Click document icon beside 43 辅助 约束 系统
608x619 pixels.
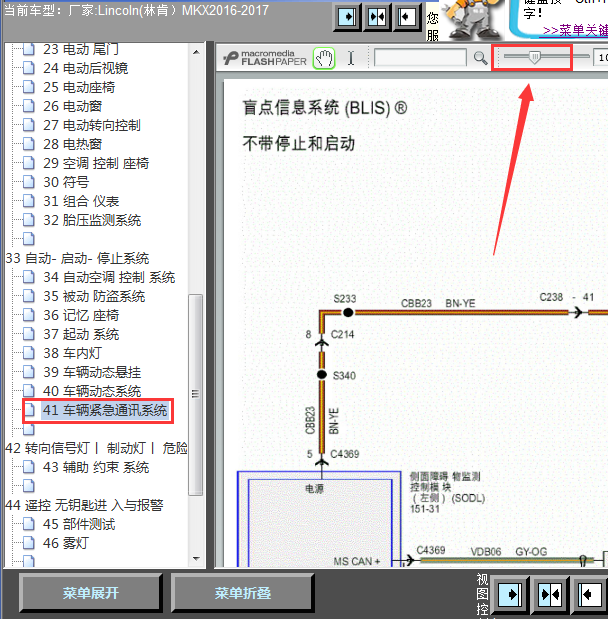(28, 467)
